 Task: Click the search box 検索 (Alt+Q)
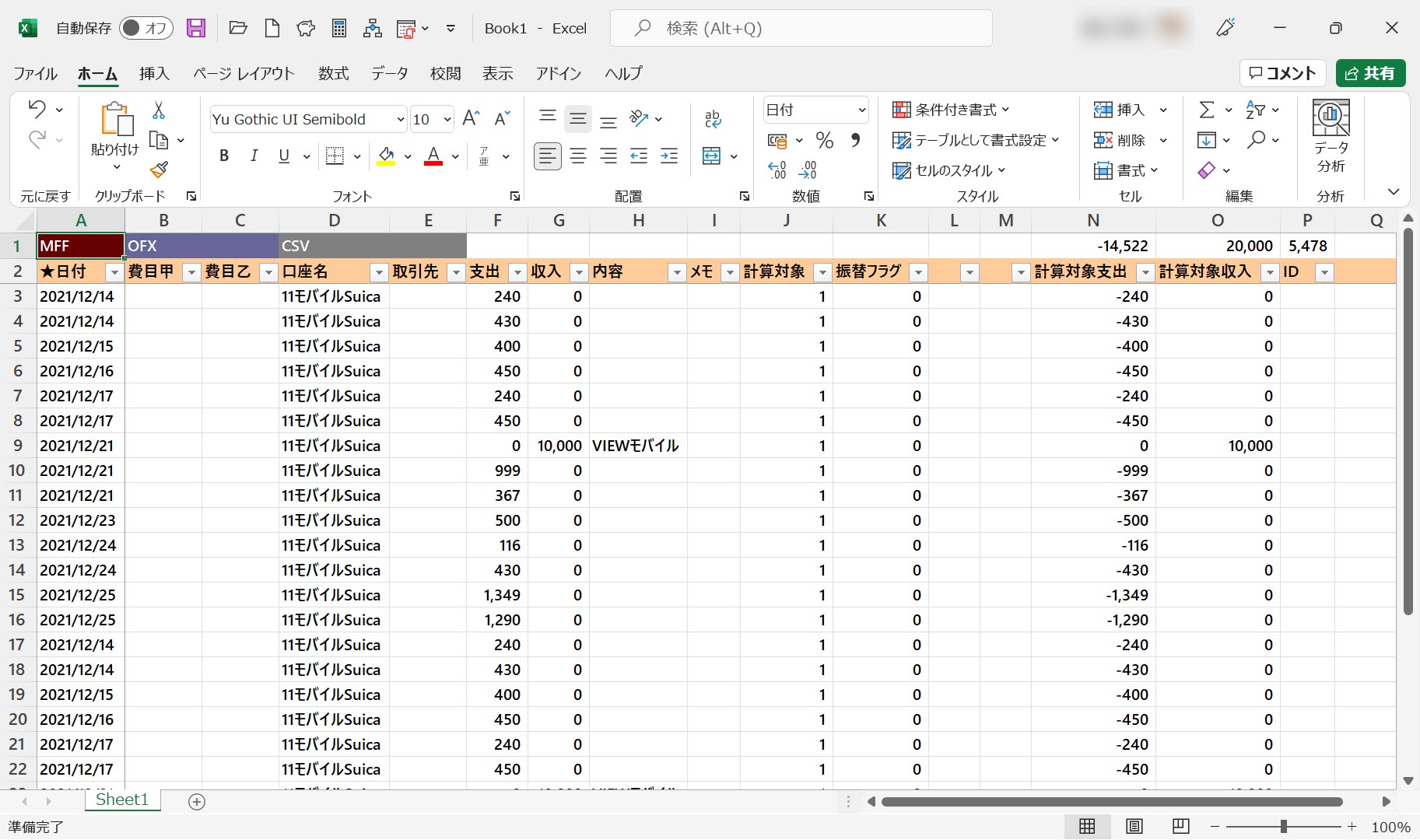point(801,29)
